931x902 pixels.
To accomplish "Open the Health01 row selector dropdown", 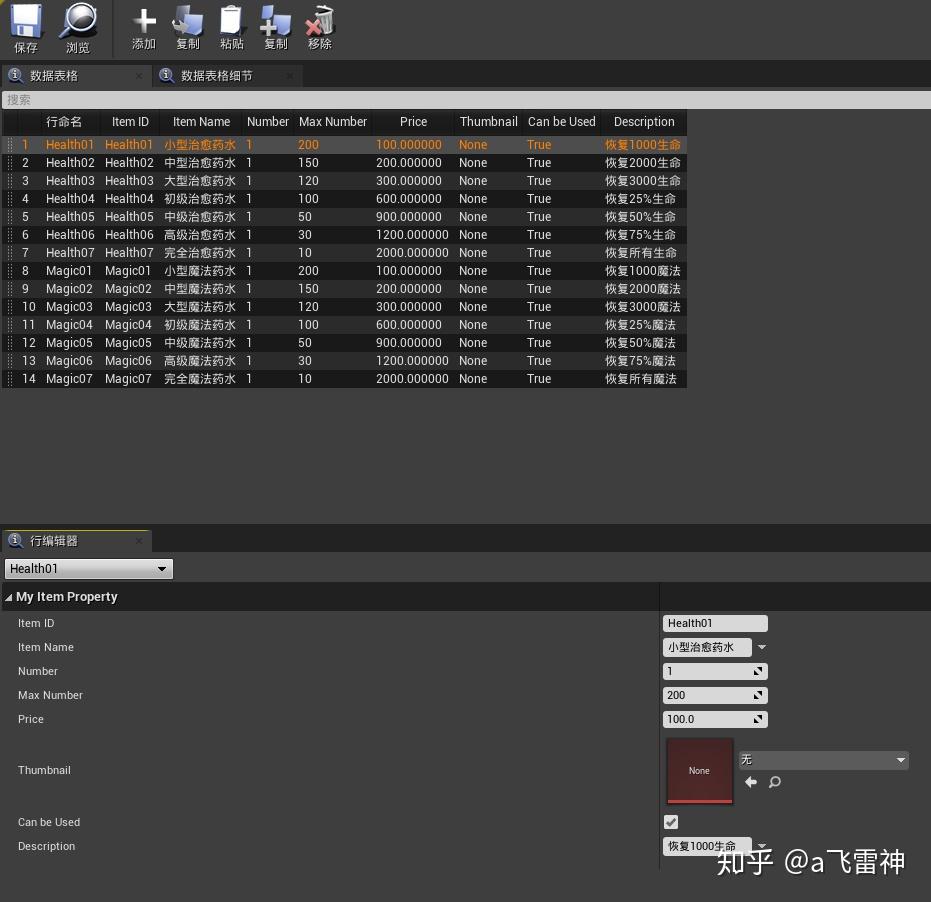I will coord(161,568).
